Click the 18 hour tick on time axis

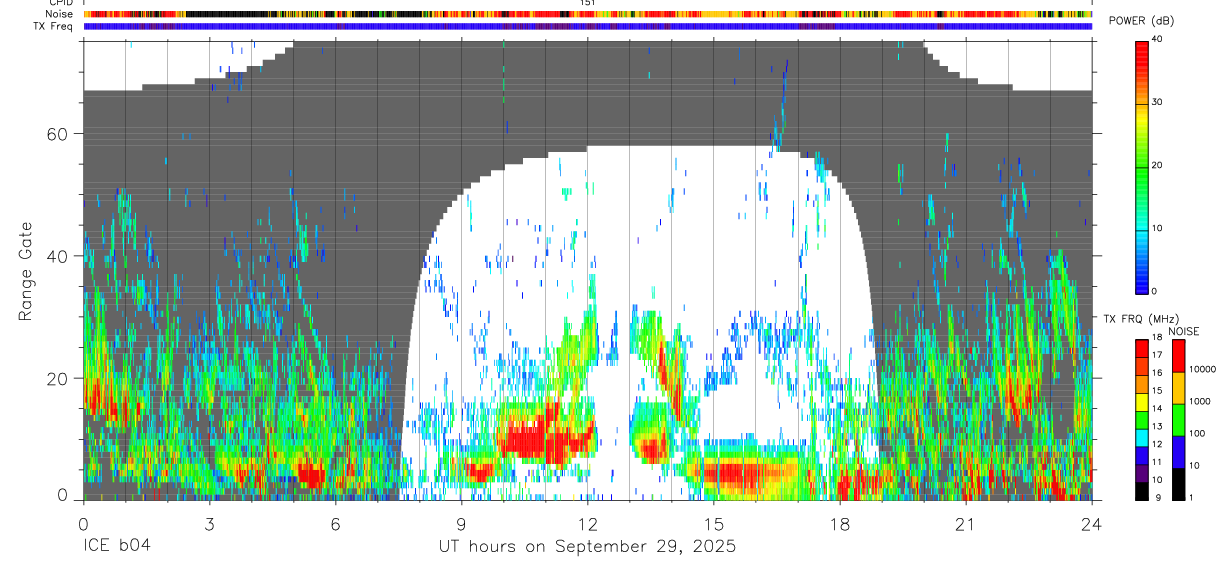pyautogui.click(x=839, y=523)
